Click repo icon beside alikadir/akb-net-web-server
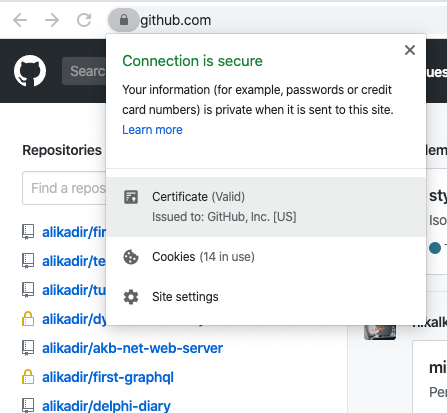 (x=28, y=348)
